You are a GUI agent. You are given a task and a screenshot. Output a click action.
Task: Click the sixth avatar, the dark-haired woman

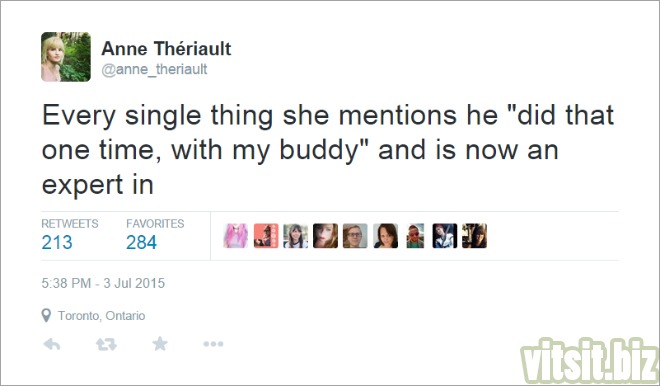386,236
